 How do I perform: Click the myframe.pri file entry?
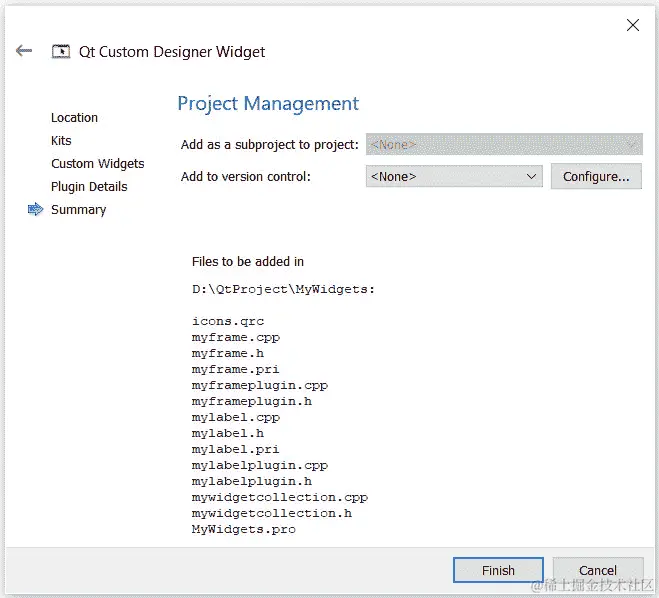pyautogui.click(x=235, y=369)
